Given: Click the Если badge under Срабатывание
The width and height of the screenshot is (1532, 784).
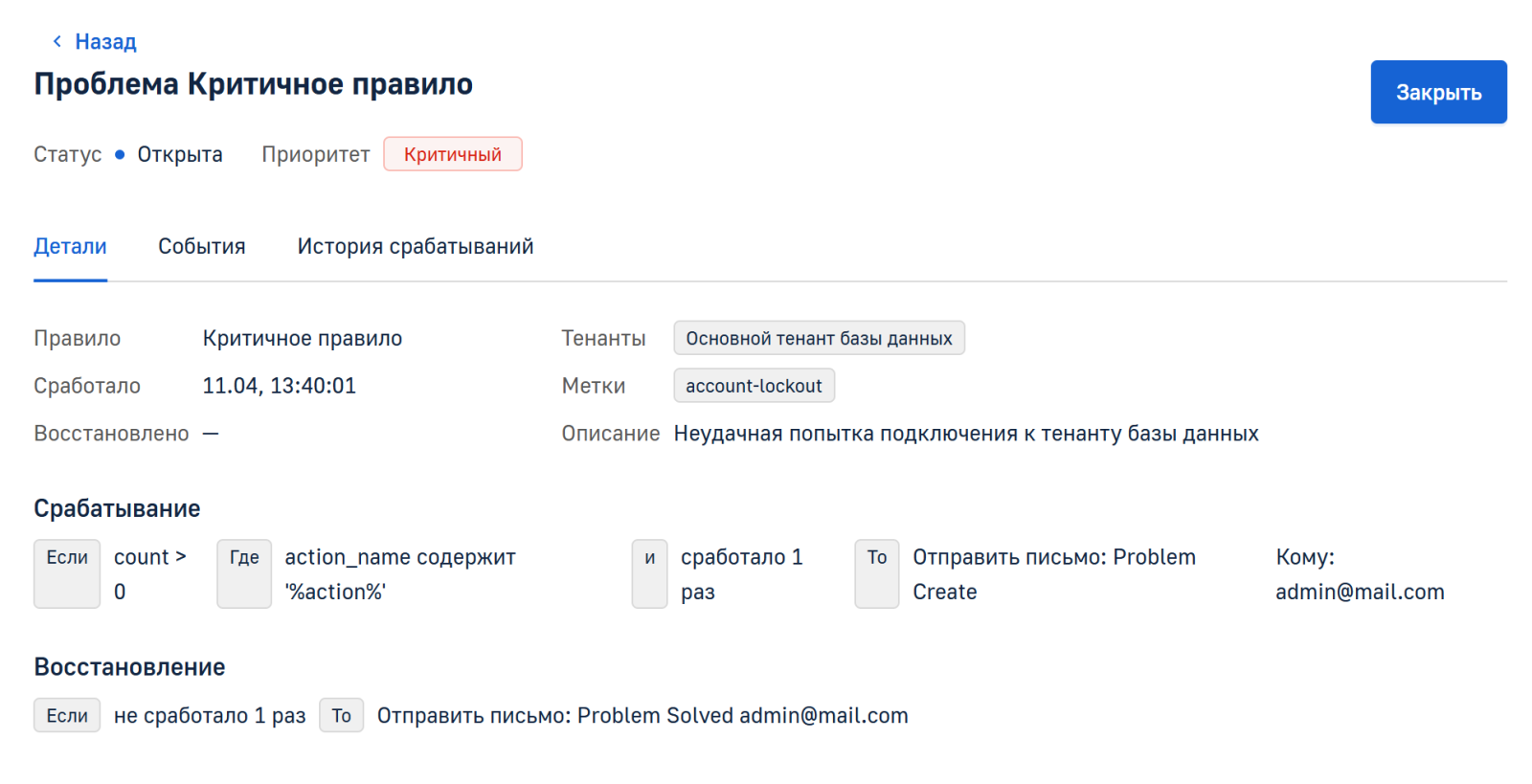Looking at the screenshot, I should click(67, 572).
